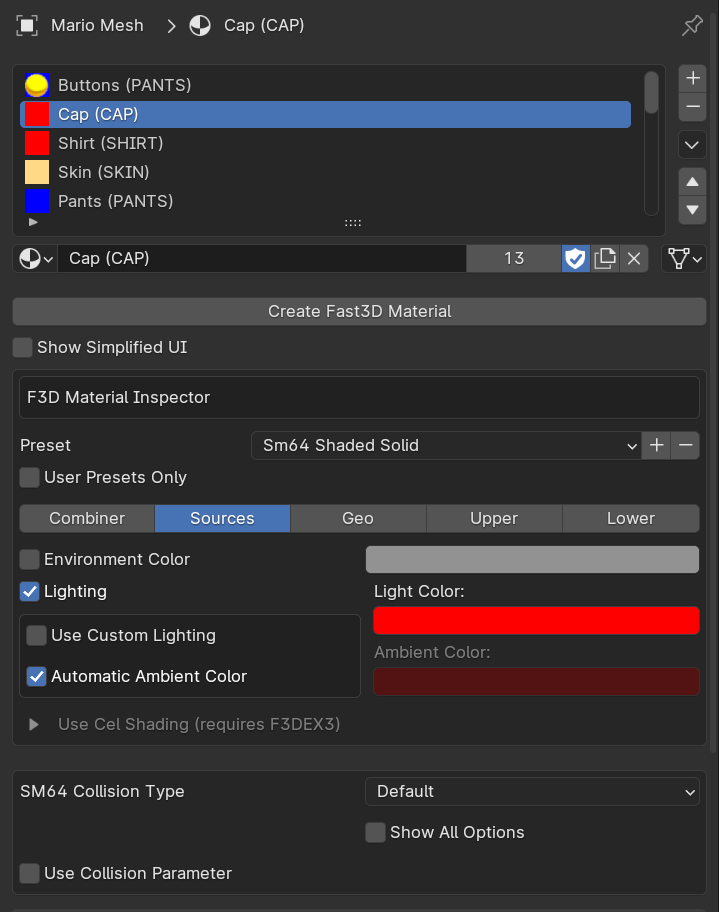
Task: Click the dark red Ambient Color swatch
Action: (x=536, y=682)
